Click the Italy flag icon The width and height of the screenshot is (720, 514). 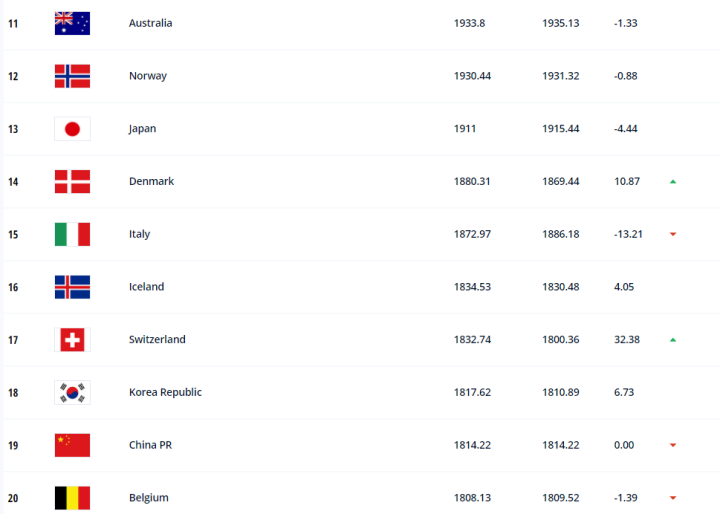click(72, 234)
